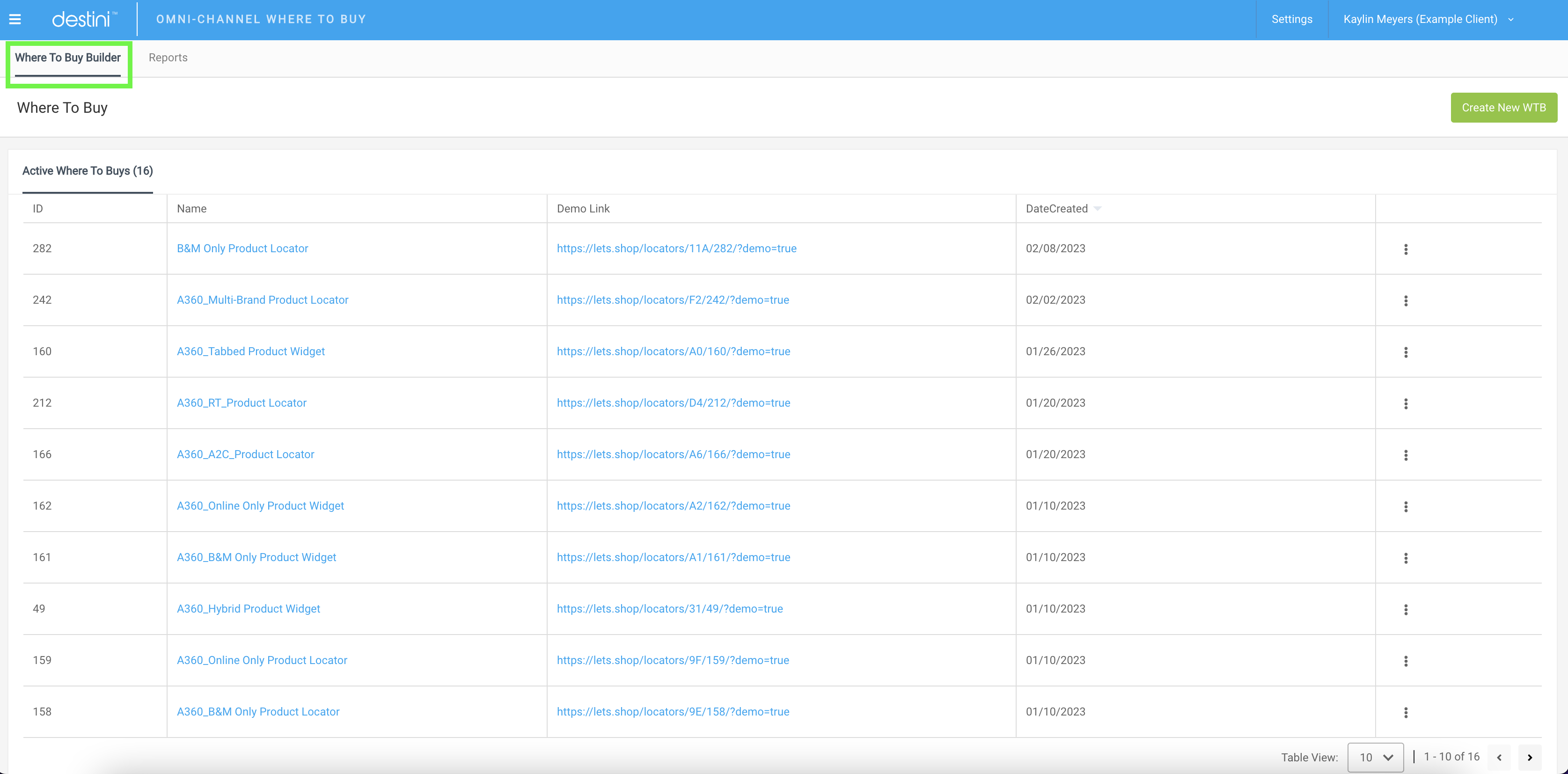Viewport: 1568px width, 774px height.
Task: Go to next page of results
Action: (x=1529, y=757)
